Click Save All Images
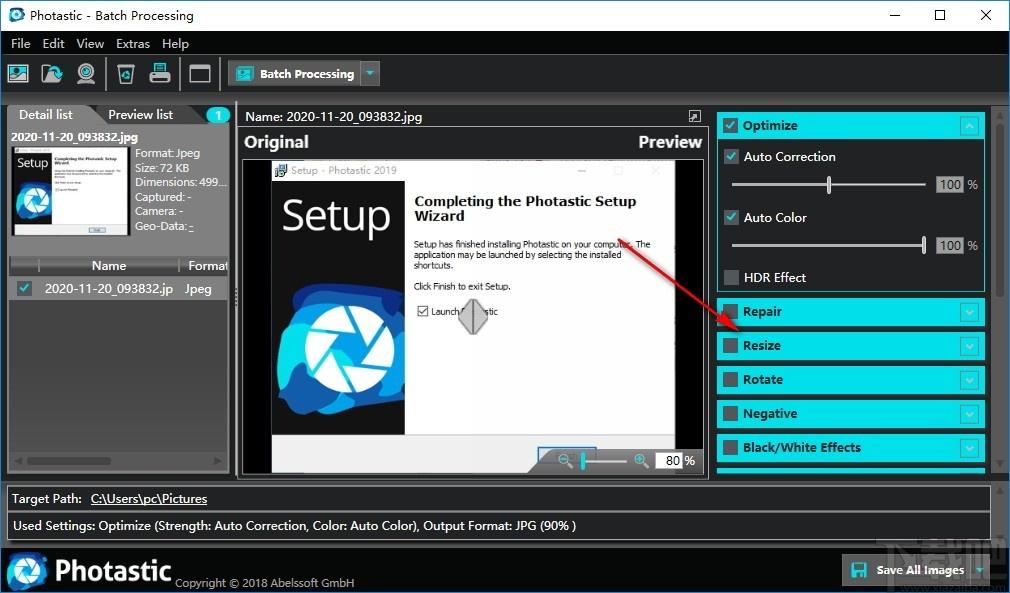This screenshot has width=1010, height=593. (x=908, y=570)
